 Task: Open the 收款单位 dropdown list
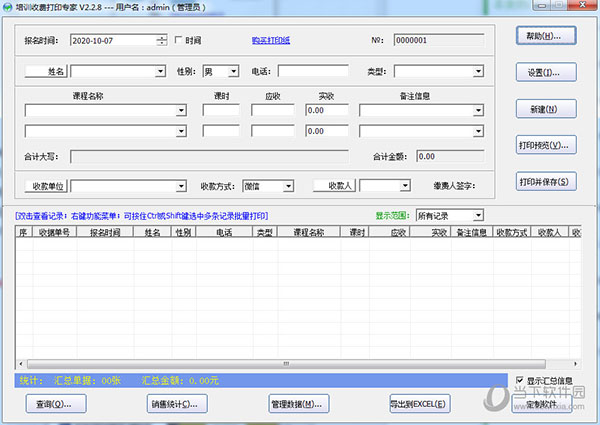click(181, 186)
